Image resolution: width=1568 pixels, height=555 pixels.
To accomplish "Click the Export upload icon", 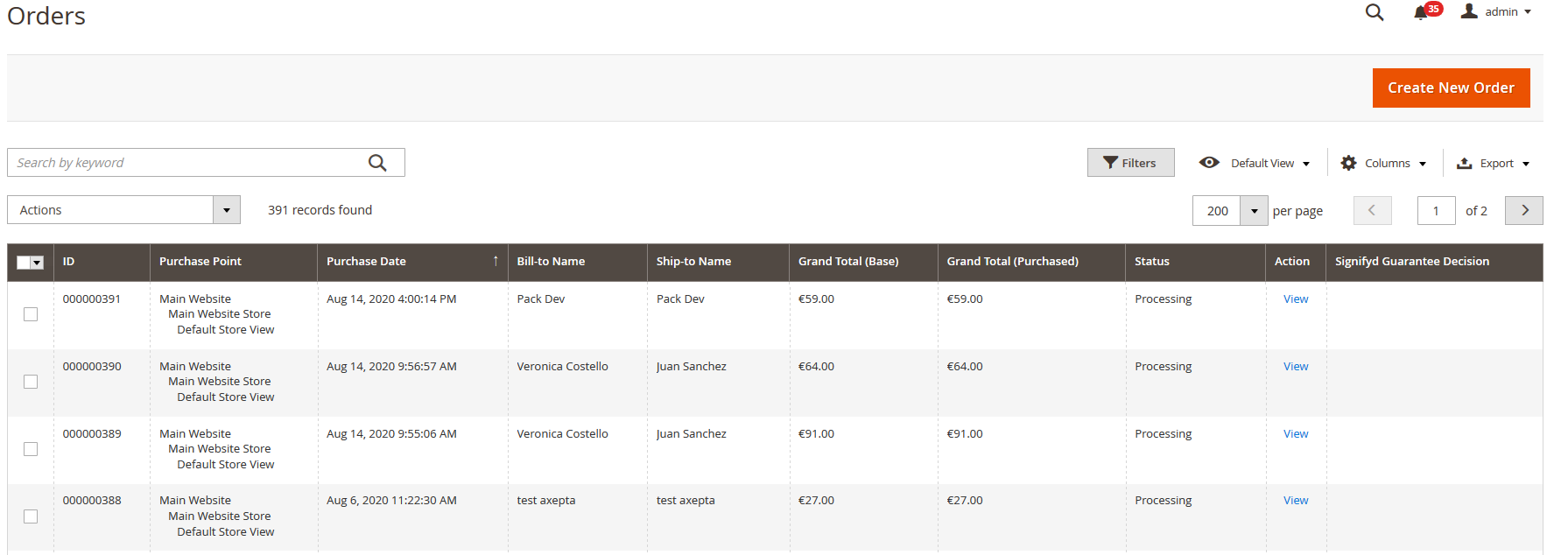I will 1464,163.
